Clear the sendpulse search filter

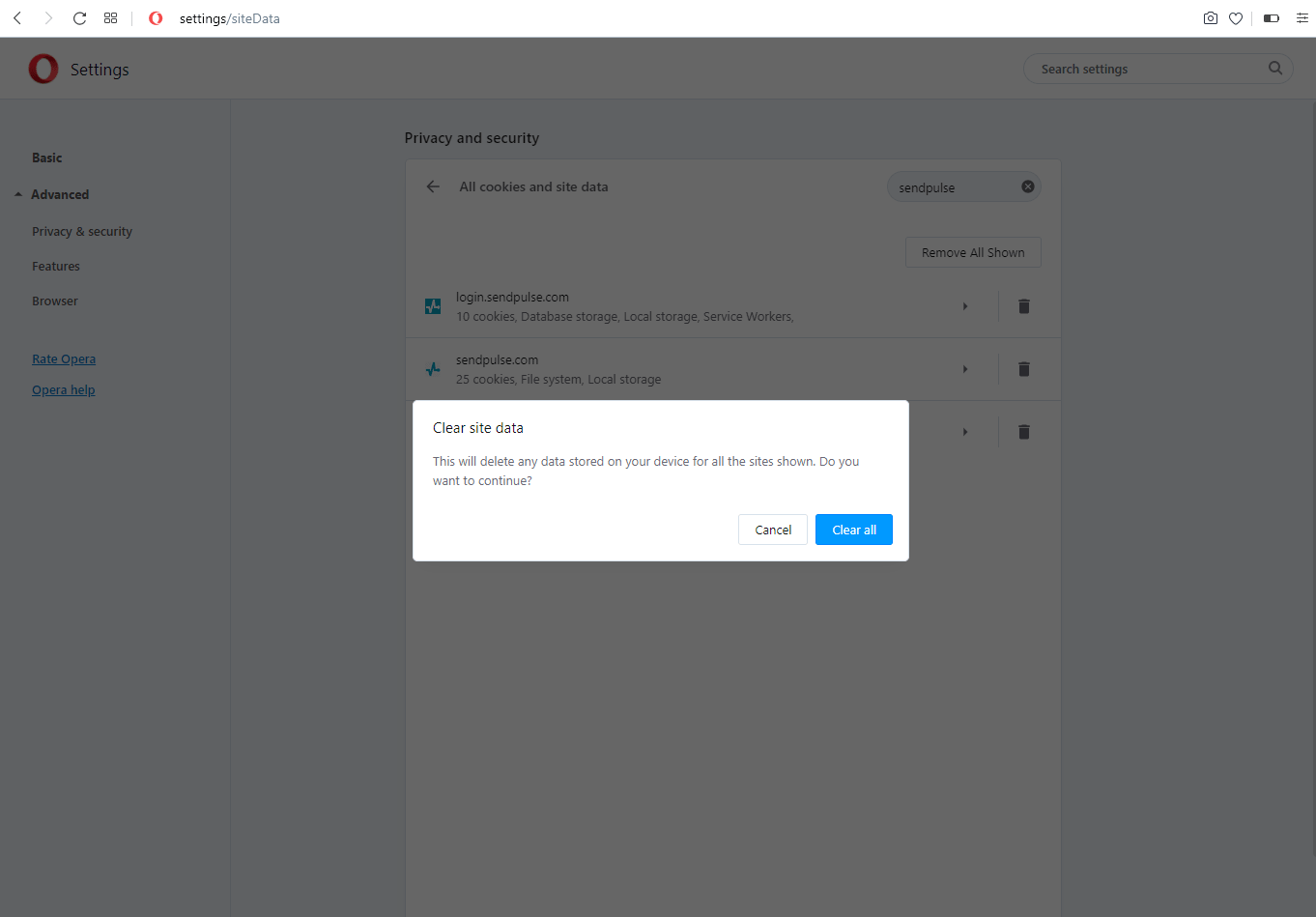(1028, 187)
